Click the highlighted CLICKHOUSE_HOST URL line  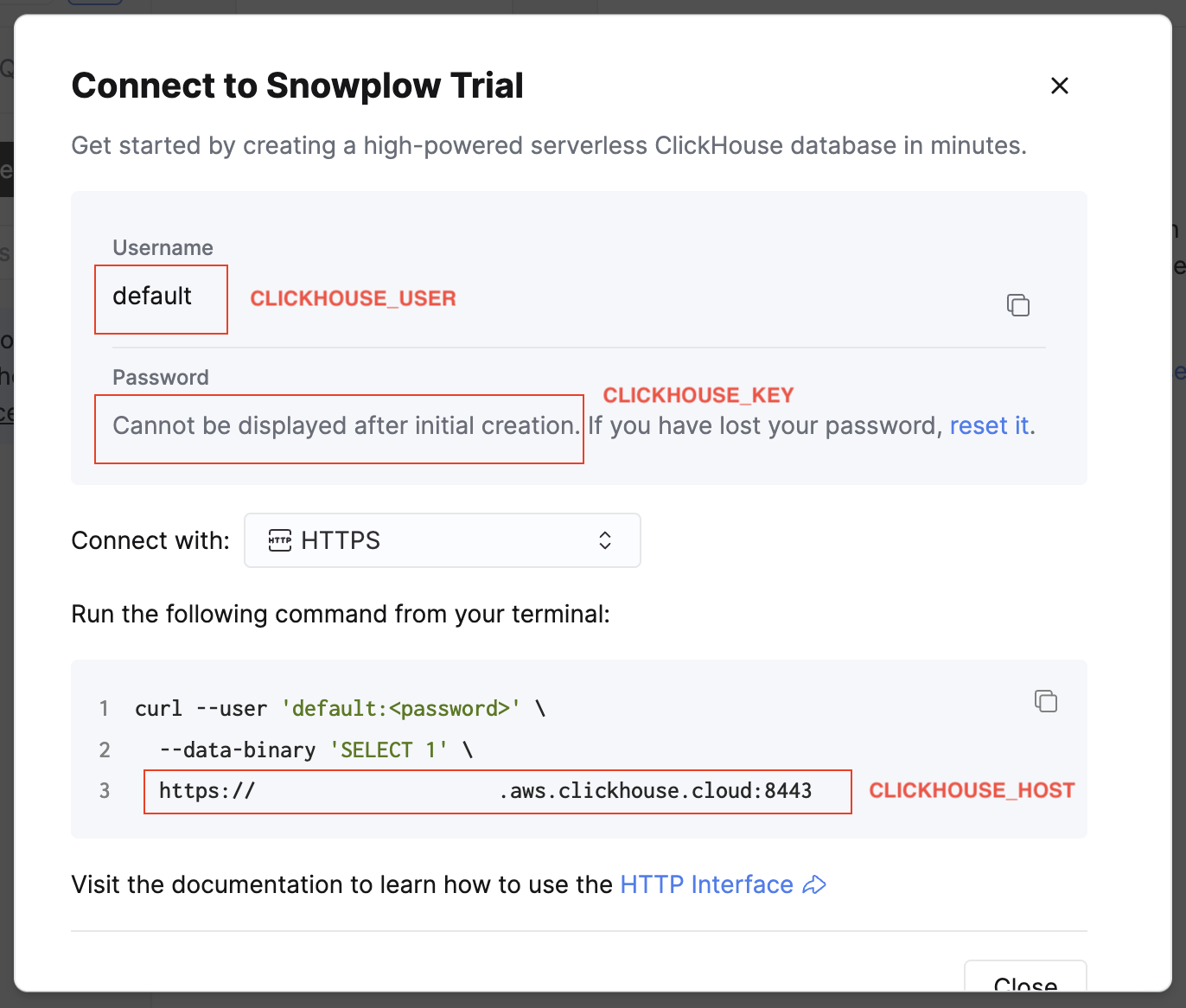(x=497, y=791)
